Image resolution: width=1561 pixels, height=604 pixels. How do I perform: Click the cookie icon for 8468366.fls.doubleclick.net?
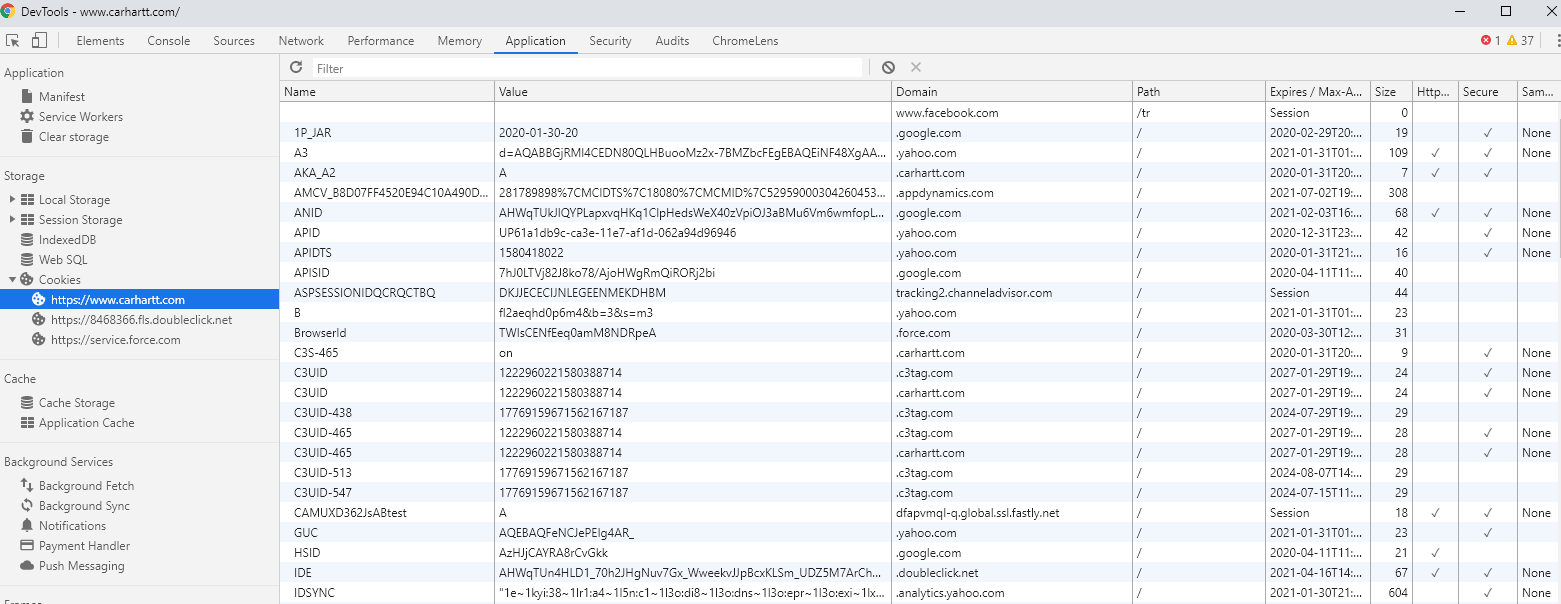click(x=39, y=320)
